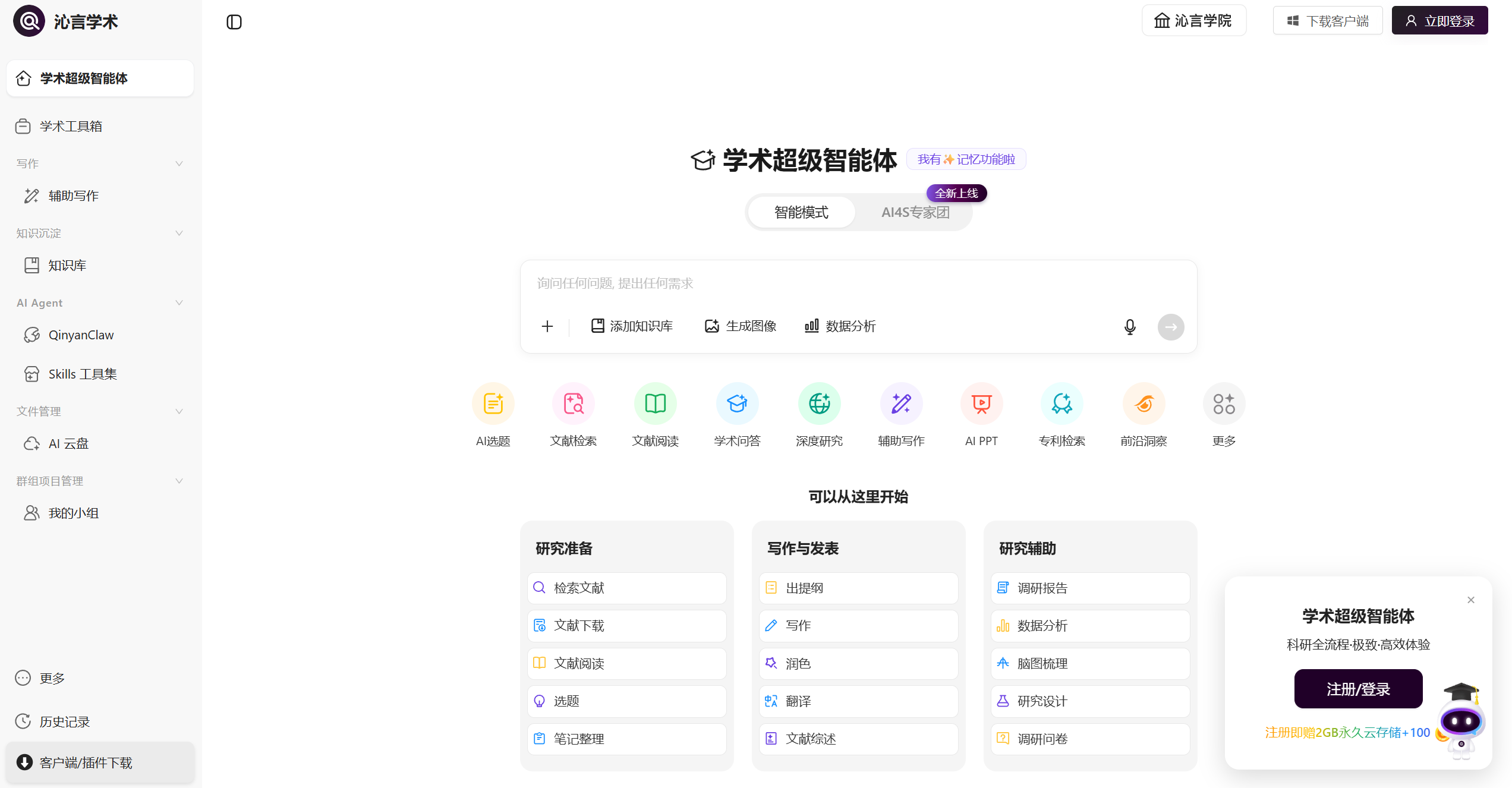Click the plus attachment icon
This screenshot has height=788, width=1512.
pyautogui.click(x=547, y=326)
